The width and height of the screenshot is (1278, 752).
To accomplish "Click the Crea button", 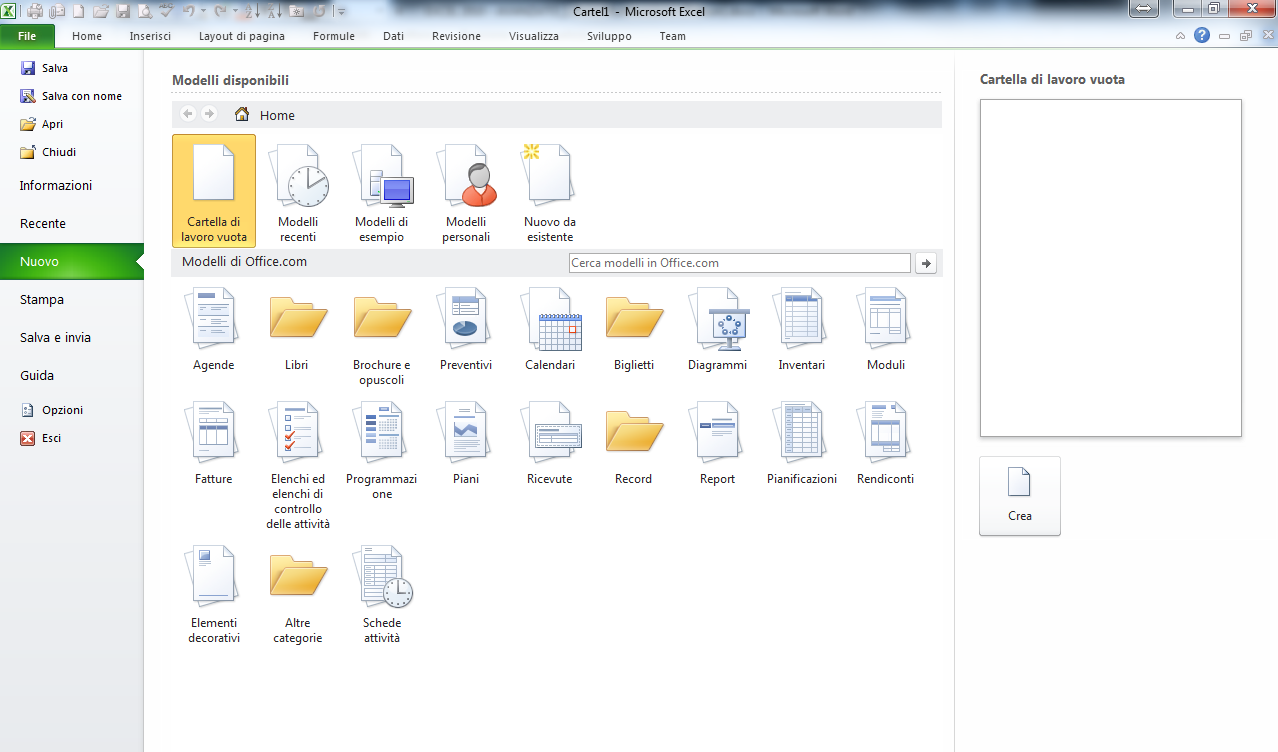I will coord(1020,496).
